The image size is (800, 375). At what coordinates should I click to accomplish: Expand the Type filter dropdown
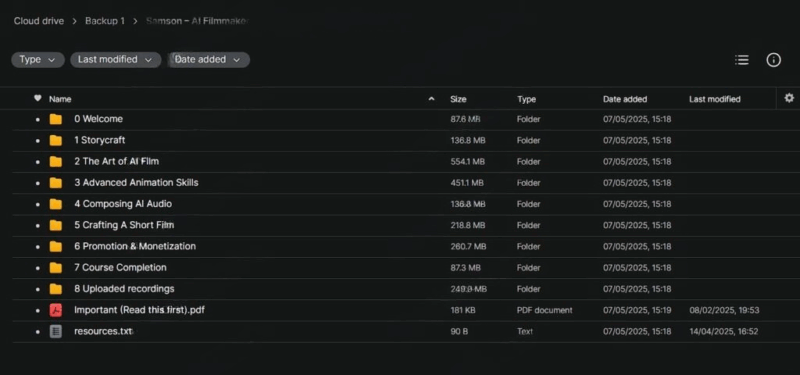[x=38, y=60]
